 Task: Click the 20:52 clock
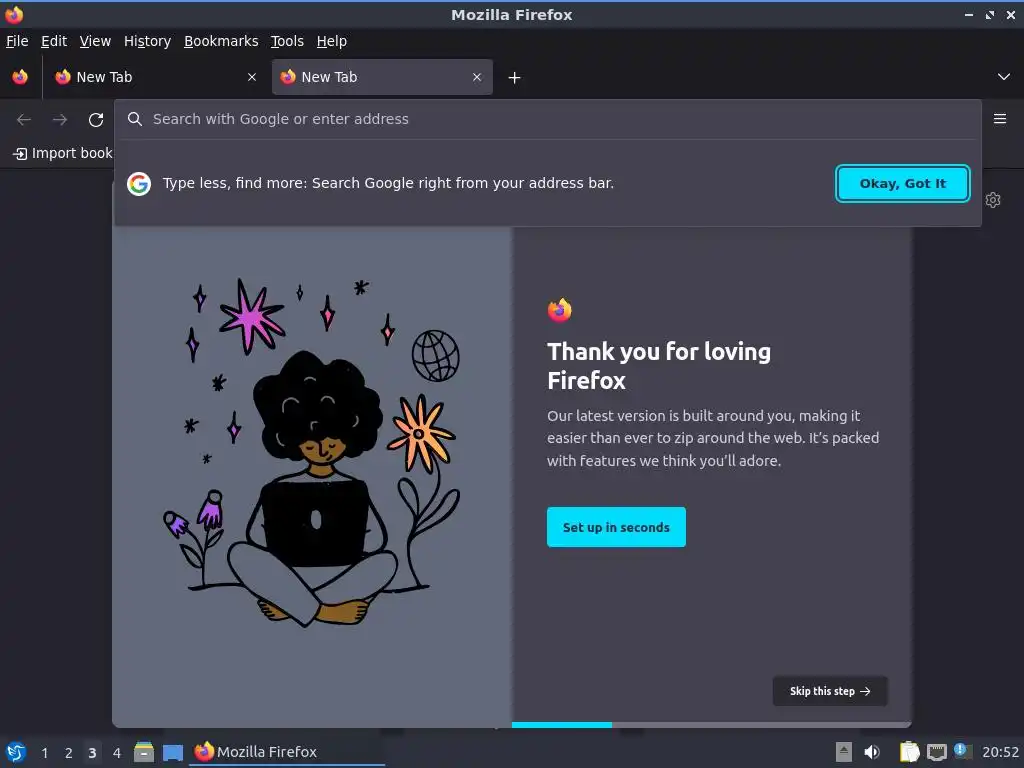[x=1000, y=752]
